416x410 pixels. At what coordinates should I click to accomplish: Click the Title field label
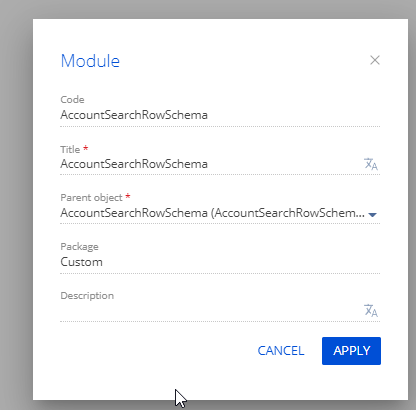pos(70,149)
